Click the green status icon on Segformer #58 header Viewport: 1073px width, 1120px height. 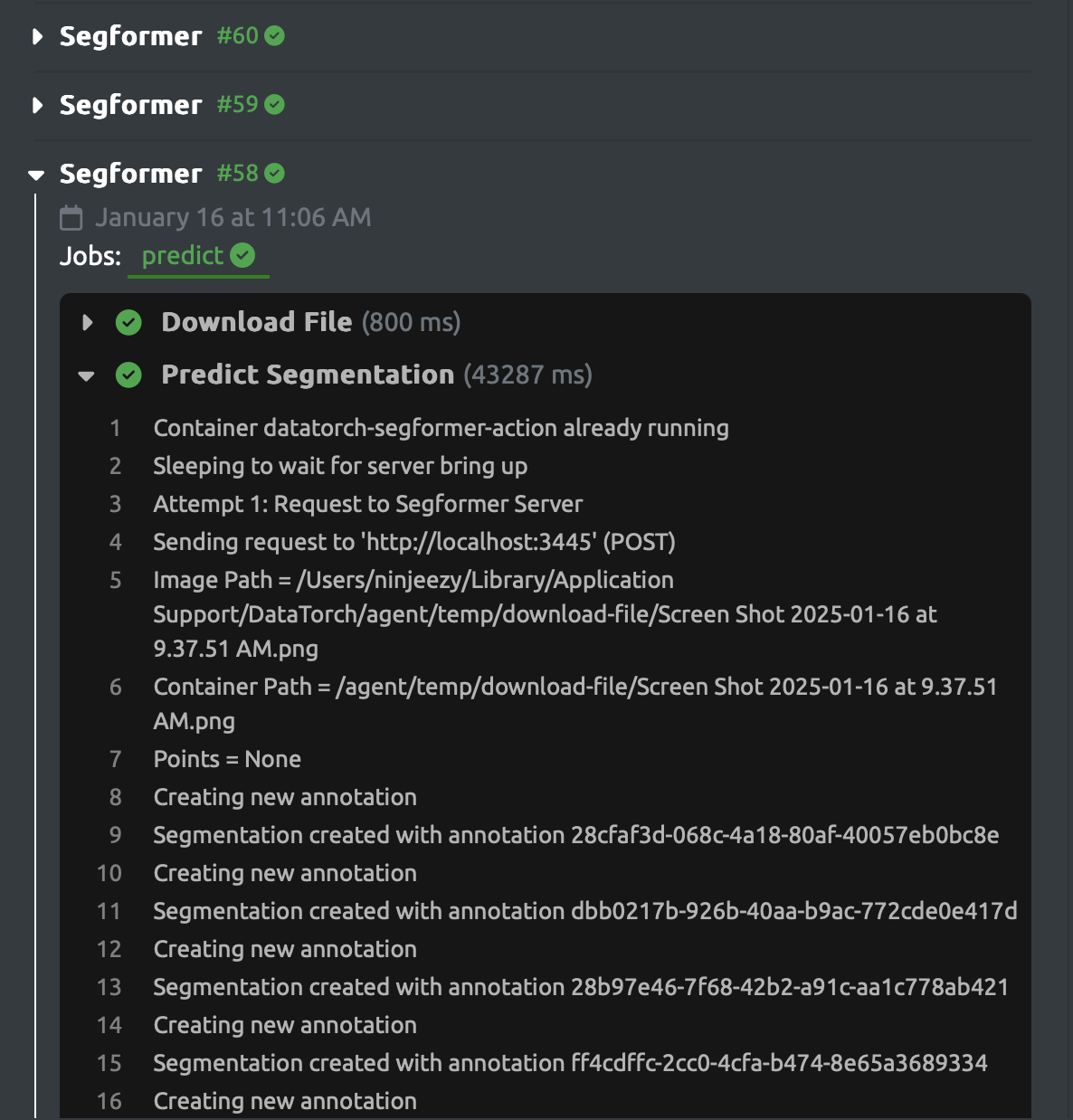[x=274, y=174]
